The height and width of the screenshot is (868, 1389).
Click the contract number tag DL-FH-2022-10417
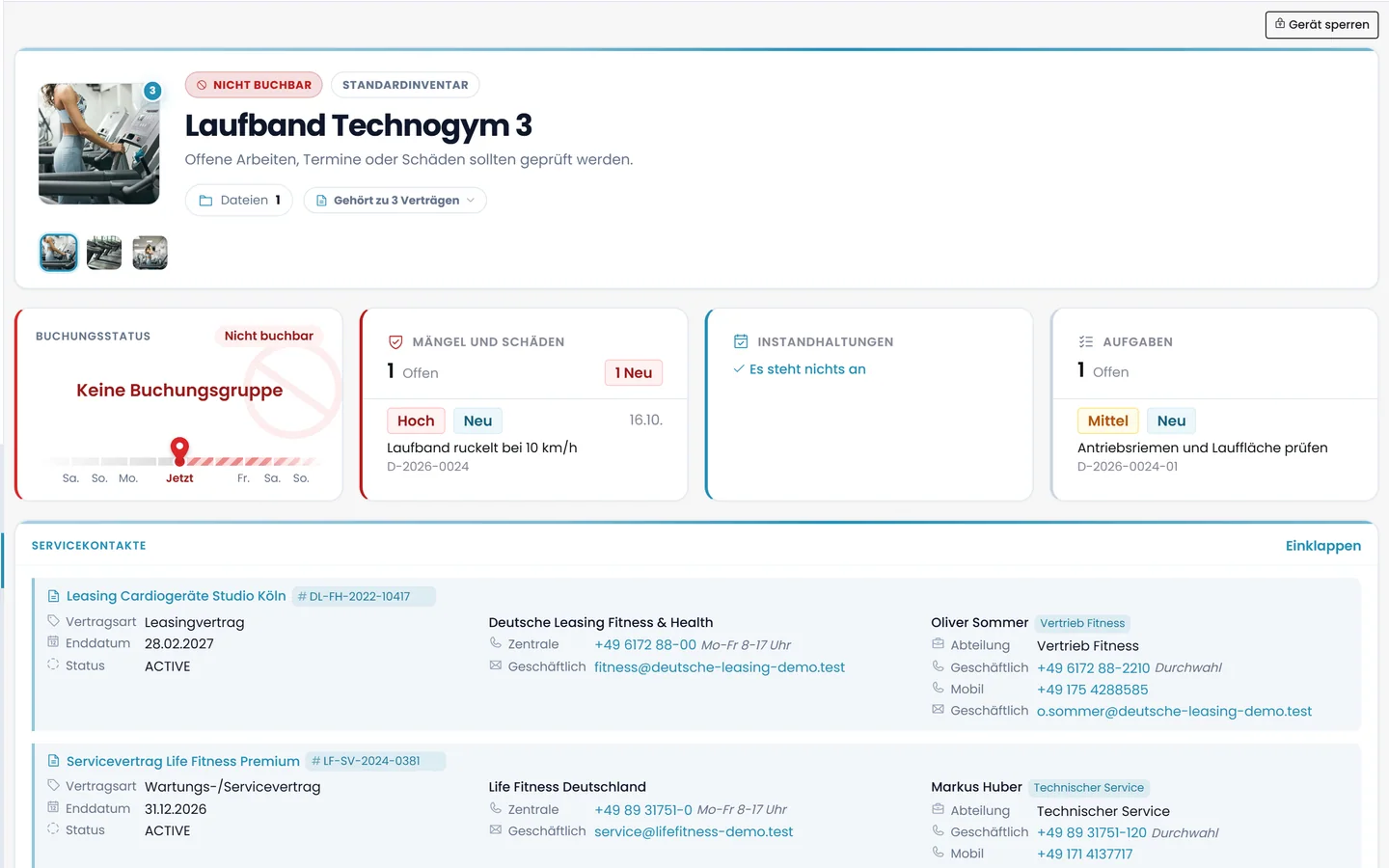364,596
